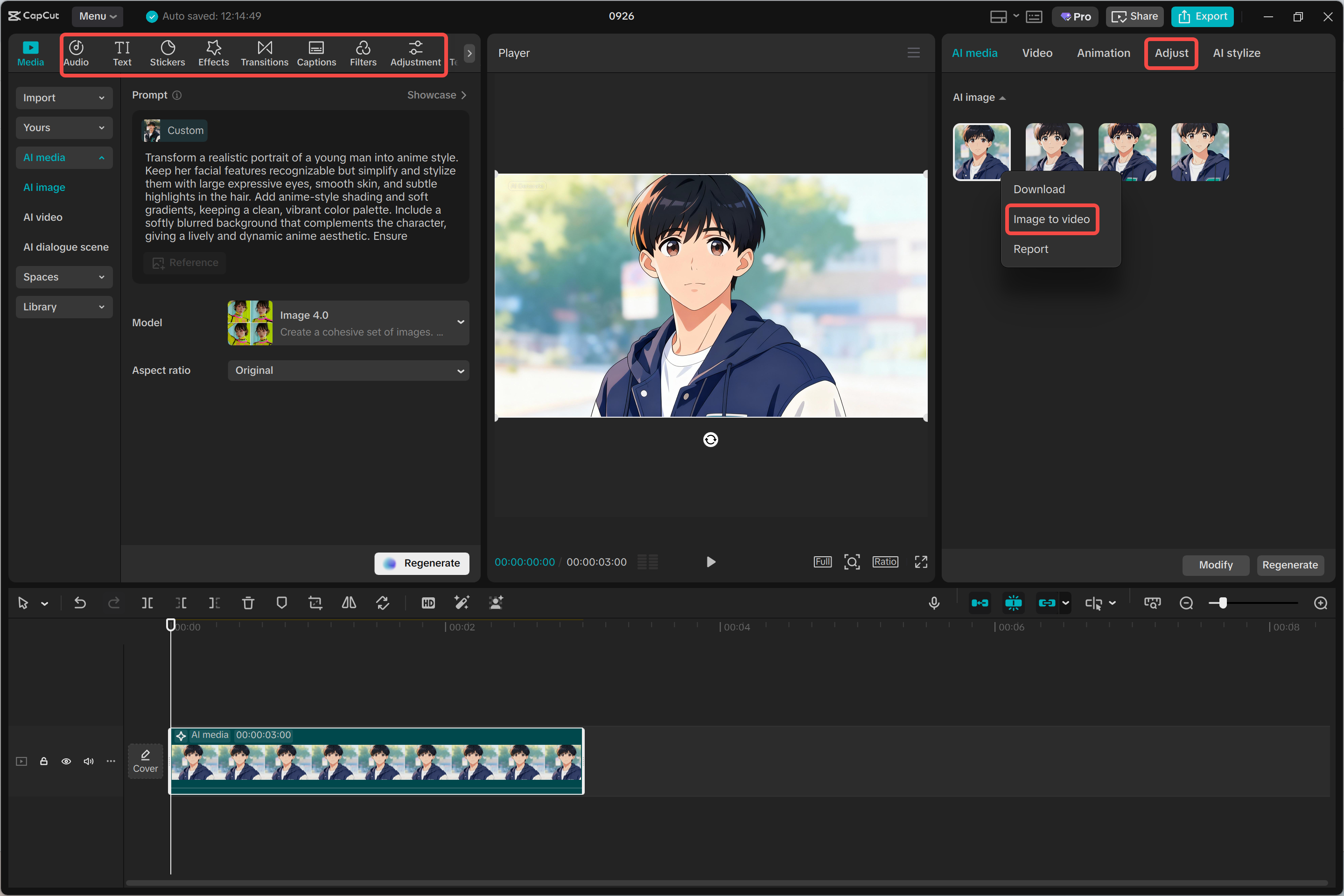Click the Export button

coord(1202,17)
